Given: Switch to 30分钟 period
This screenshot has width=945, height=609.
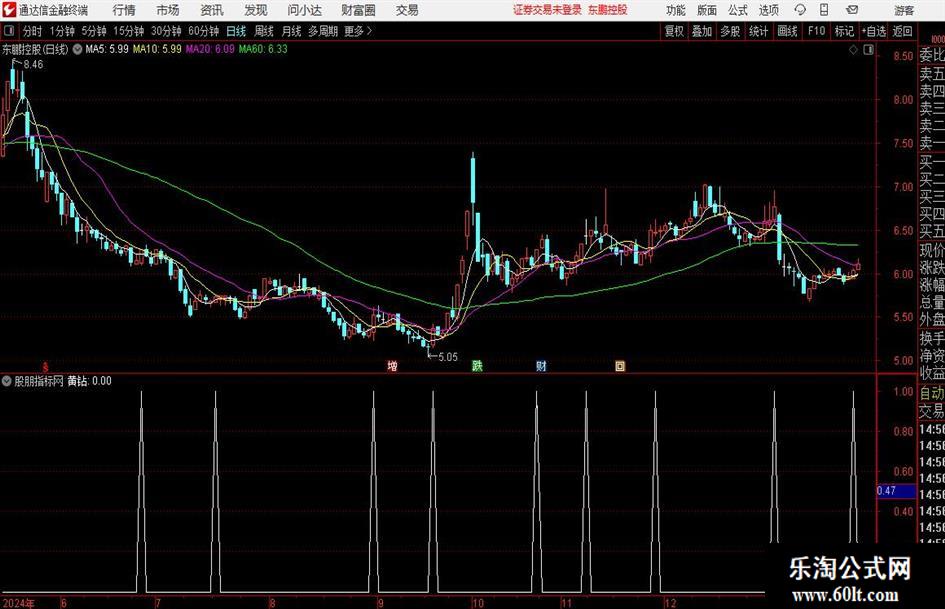Looking at the screenshot, I should coord(166,31).
